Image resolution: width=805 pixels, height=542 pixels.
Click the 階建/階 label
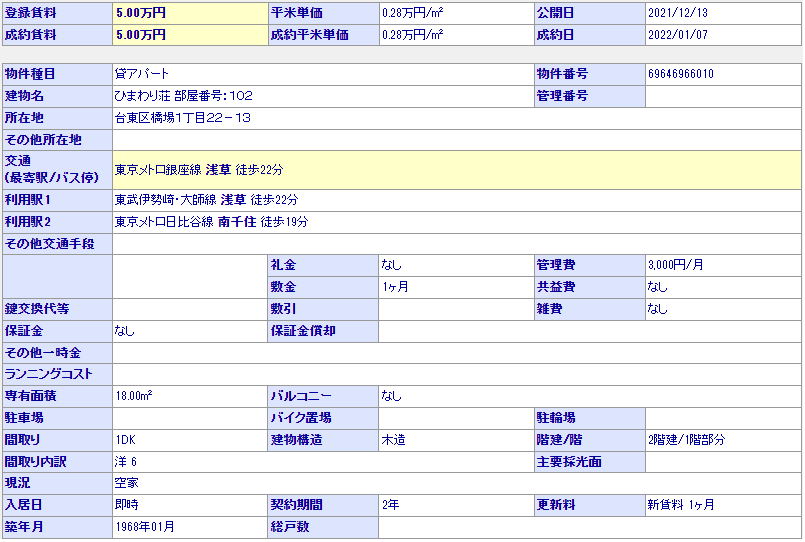tap(560, 440)
